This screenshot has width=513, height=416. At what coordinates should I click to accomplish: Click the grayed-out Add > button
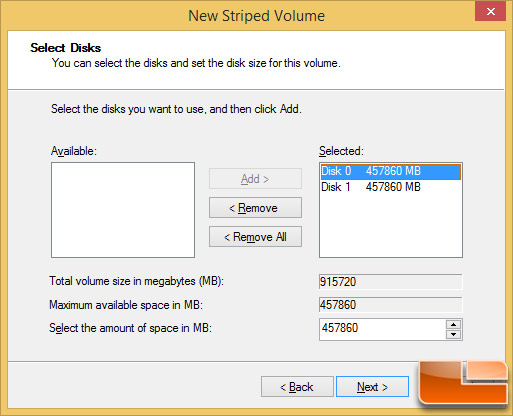point(255,179)
